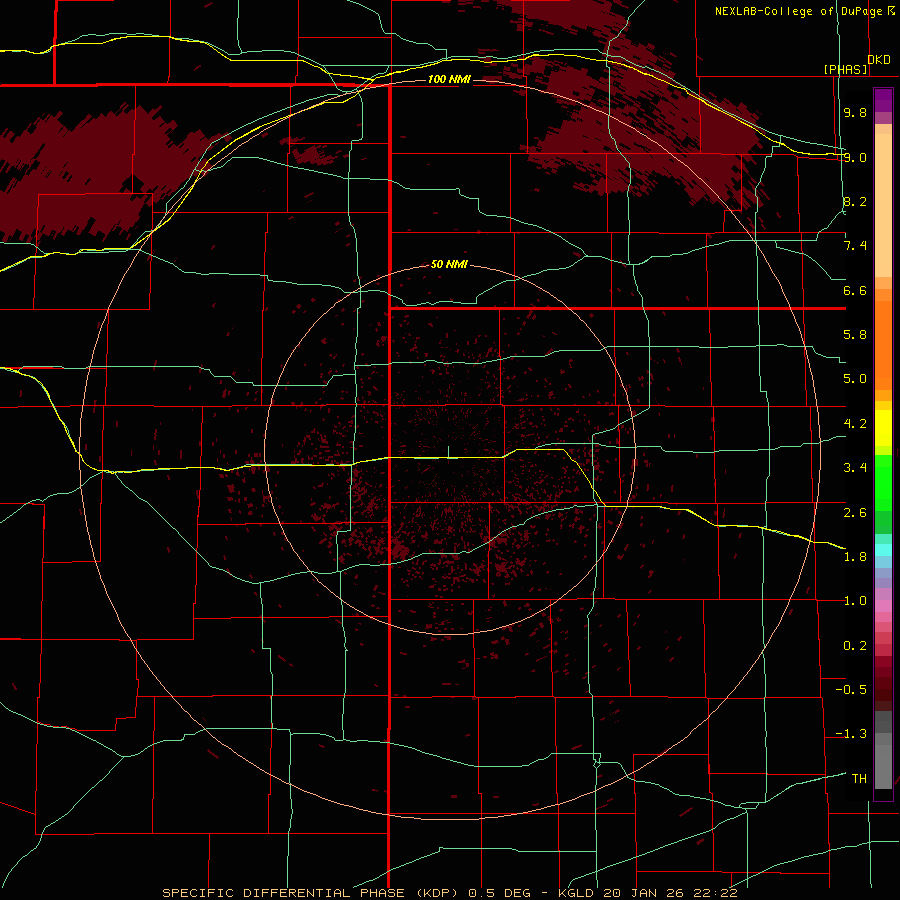Pick the purple color at the legend top

883,100
